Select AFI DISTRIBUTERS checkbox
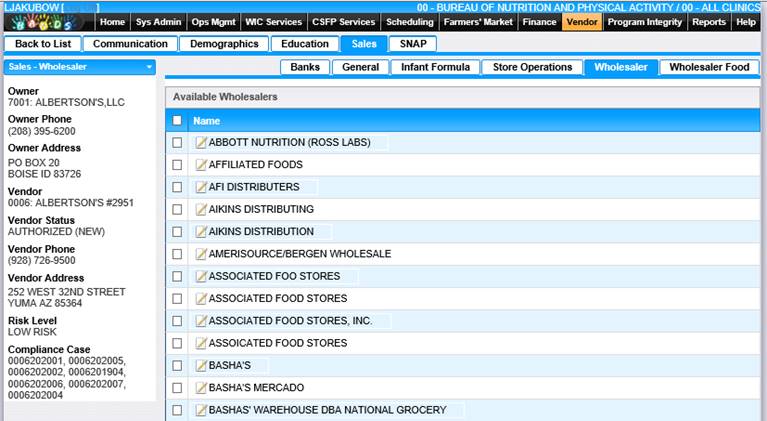 click(177, 187)
